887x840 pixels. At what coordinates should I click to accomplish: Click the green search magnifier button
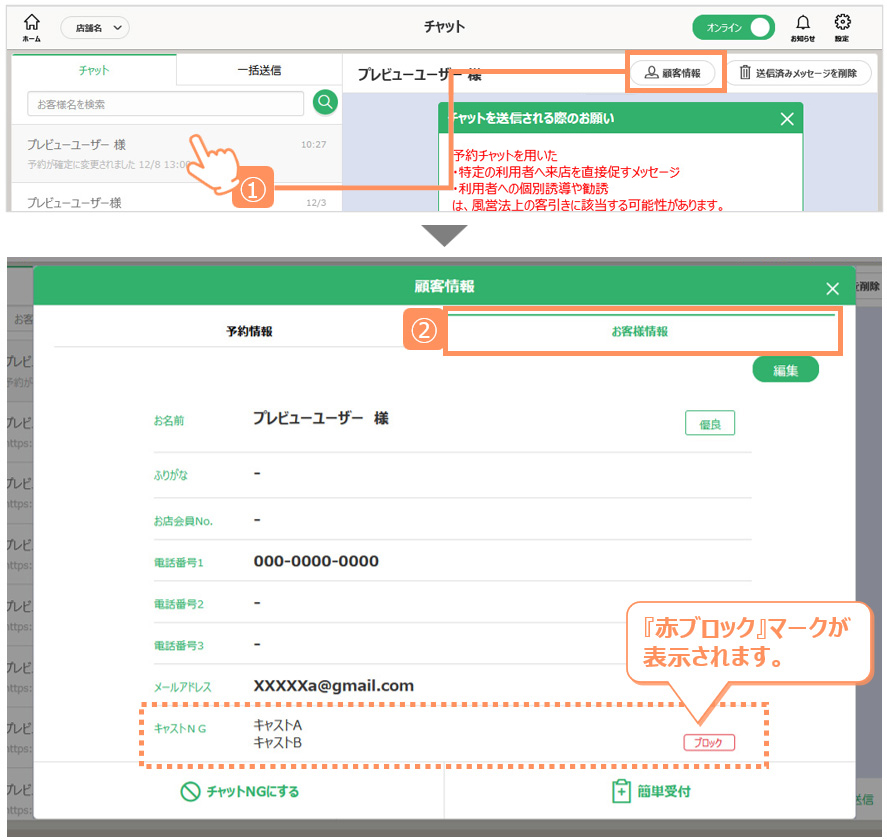point(325,102)
